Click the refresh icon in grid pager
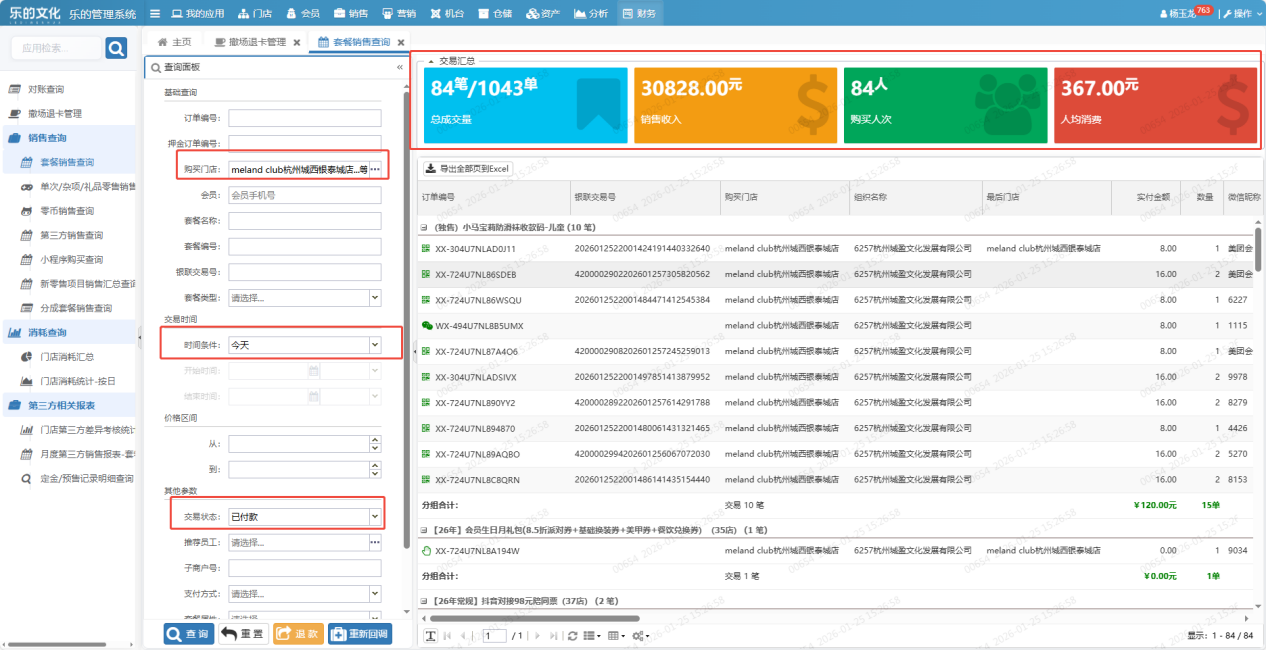 pos(572,636)
